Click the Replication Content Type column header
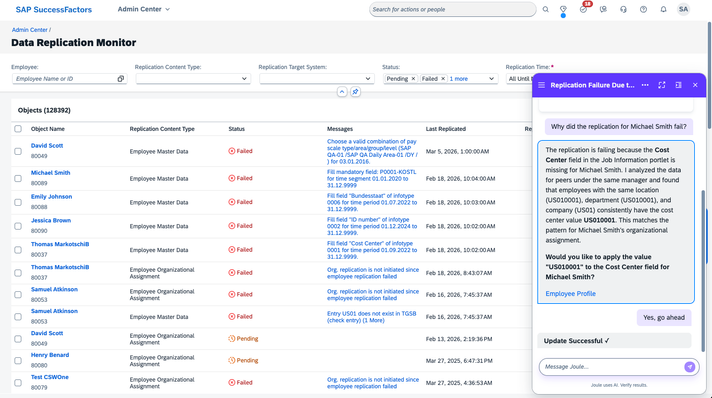 [x=162, y=129]
